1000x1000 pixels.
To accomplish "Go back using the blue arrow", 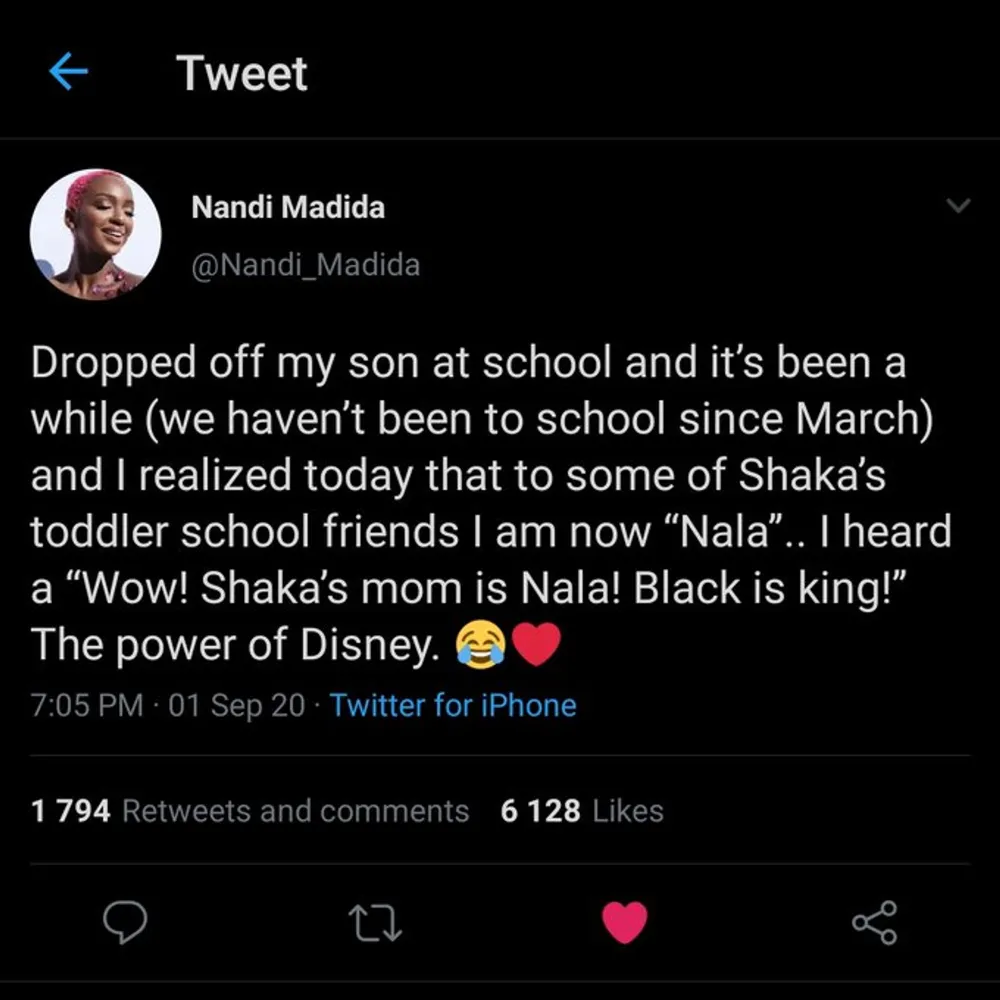I will pos(68,73).
